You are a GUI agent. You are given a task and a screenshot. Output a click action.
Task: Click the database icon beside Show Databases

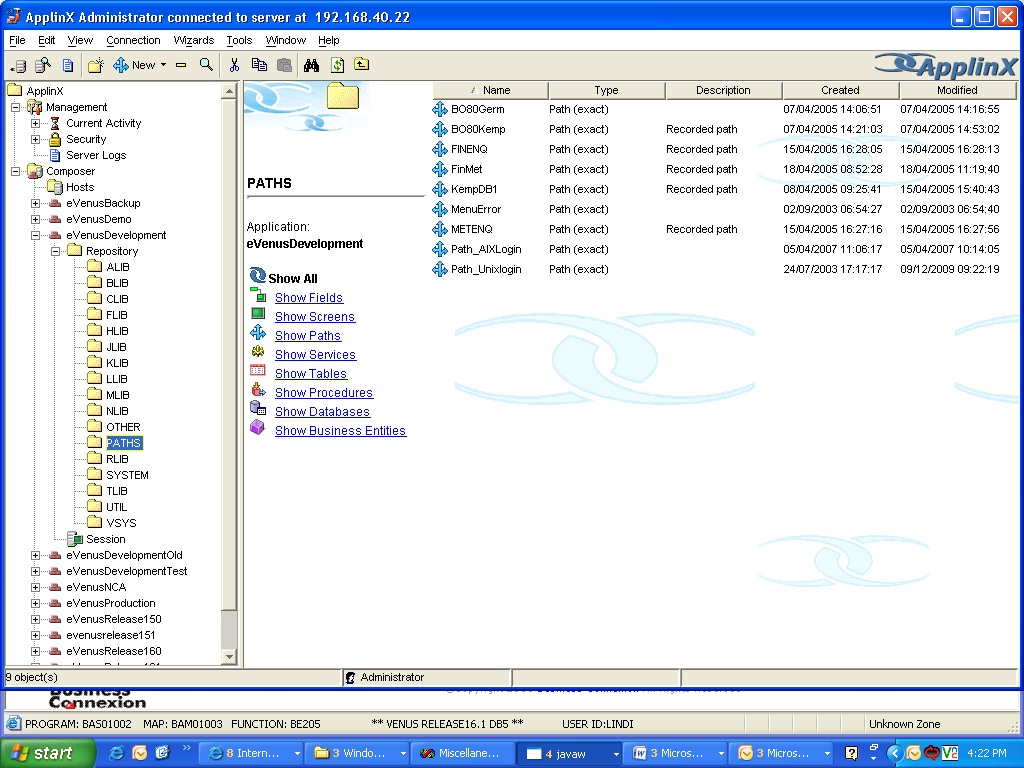[x=258, y=409]
